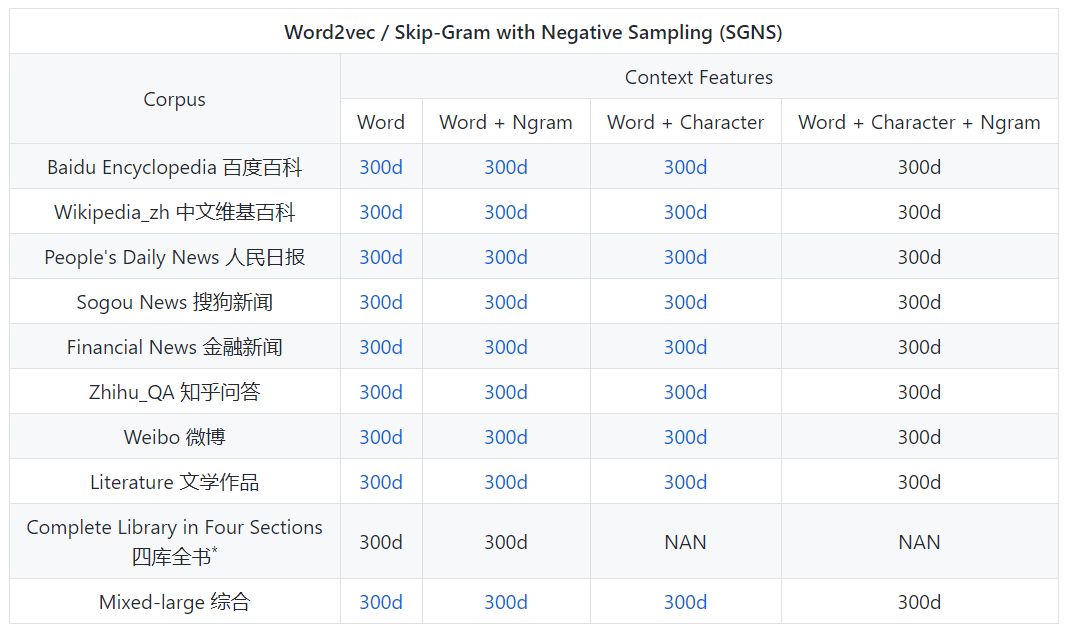
Task: Open People's Daily News Word + Ngram 300d link
Action: pyautogui.click(x=506, y=257)
